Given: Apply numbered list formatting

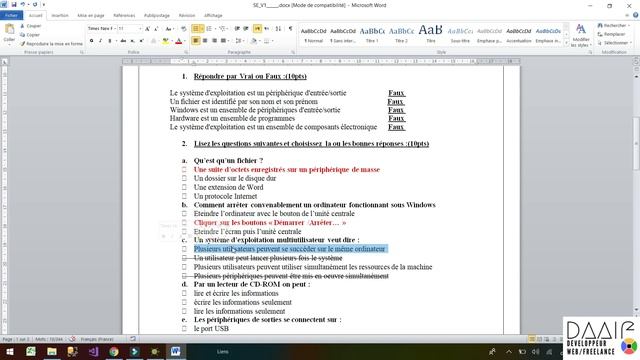Looking at the screenshot, I should coord(209,29).
